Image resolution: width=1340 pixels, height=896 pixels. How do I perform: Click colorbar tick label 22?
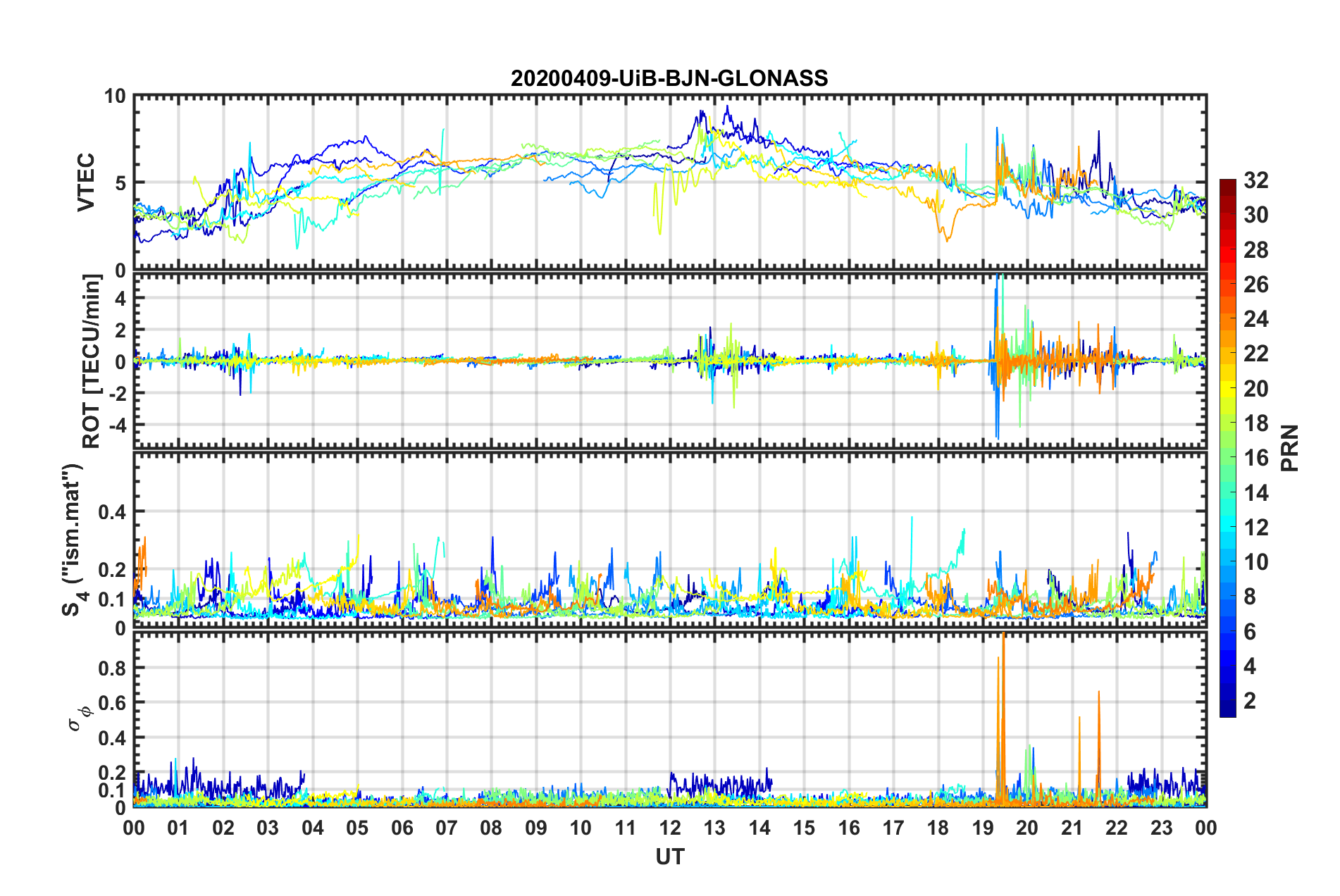pos(1255,354)
